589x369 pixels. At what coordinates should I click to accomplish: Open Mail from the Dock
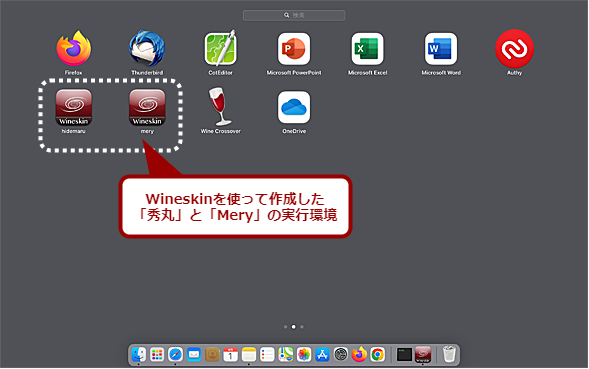coord(194,354)
